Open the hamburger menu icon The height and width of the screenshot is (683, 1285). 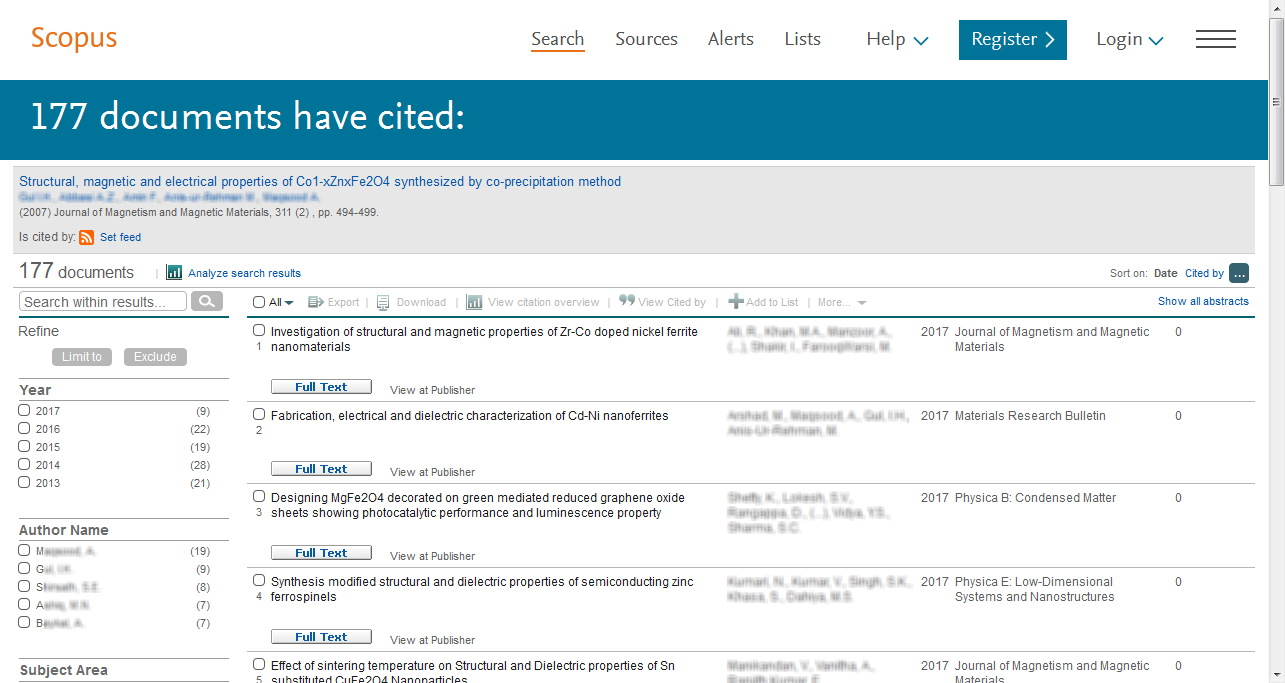(x=1215, y=39)
